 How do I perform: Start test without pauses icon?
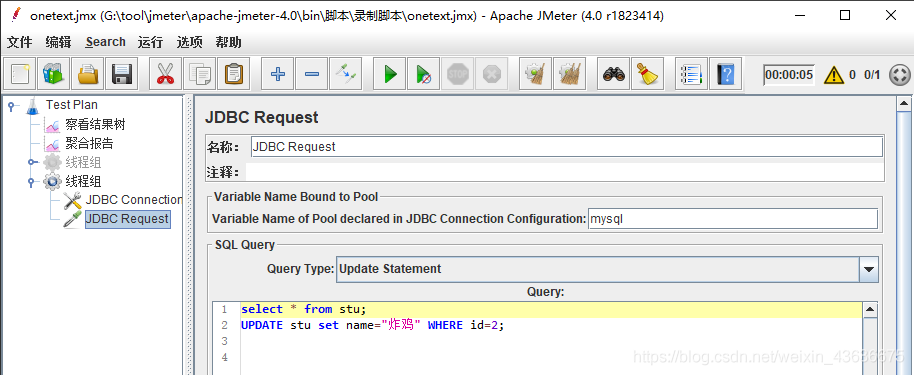pyautogui.click(x=424, y=74)
